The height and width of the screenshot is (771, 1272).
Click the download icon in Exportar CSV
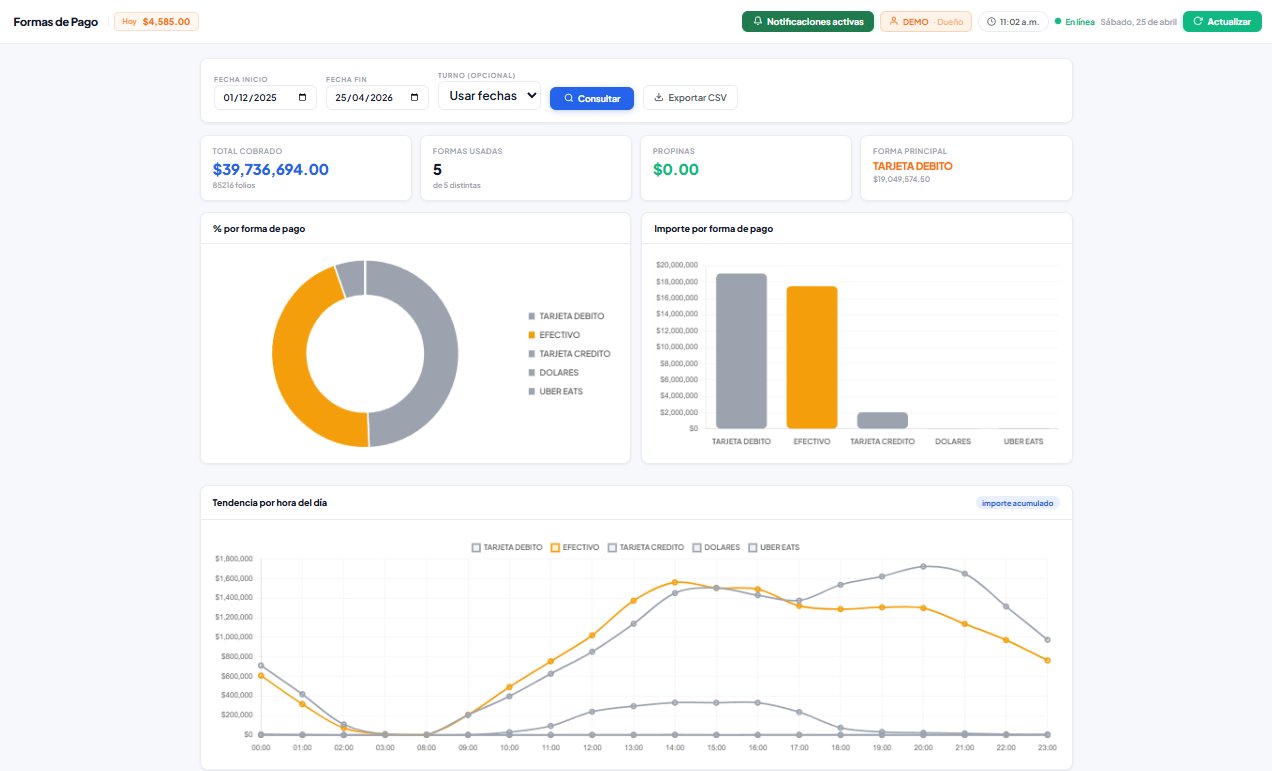tap(659, 98)
